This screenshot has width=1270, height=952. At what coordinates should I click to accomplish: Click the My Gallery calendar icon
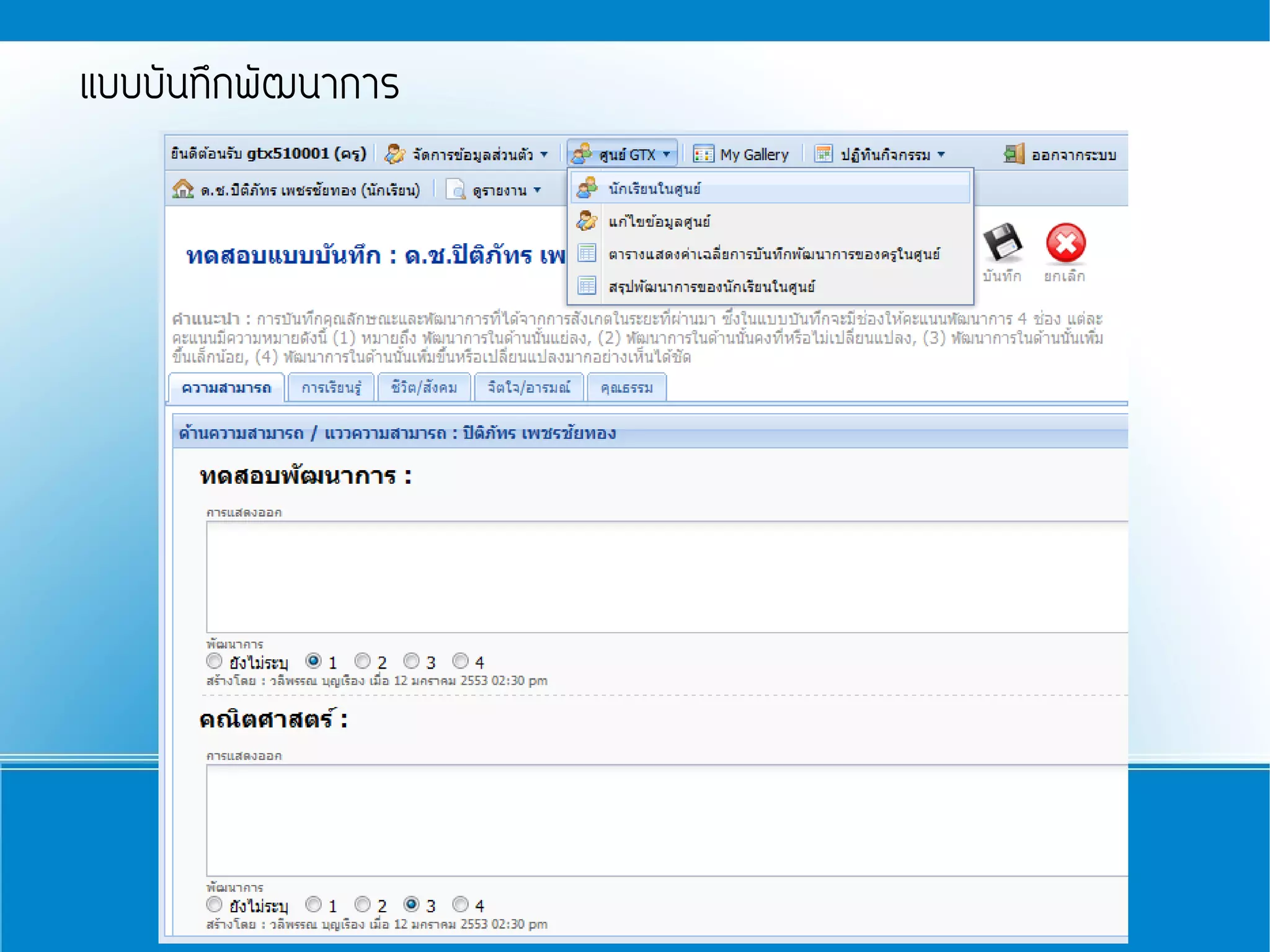(x=703, y=154)
